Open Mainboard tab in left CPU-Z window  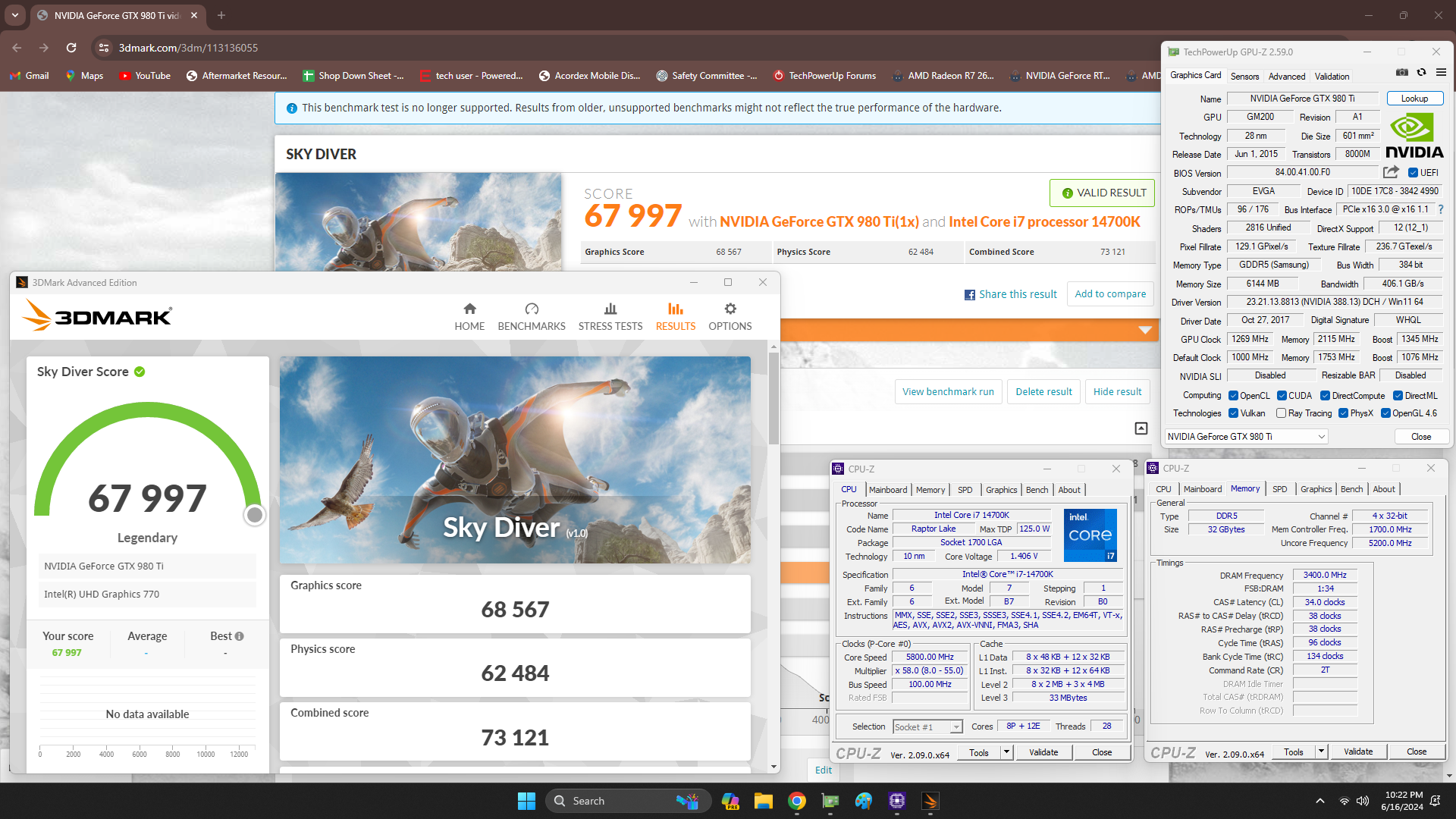(888, 490)
